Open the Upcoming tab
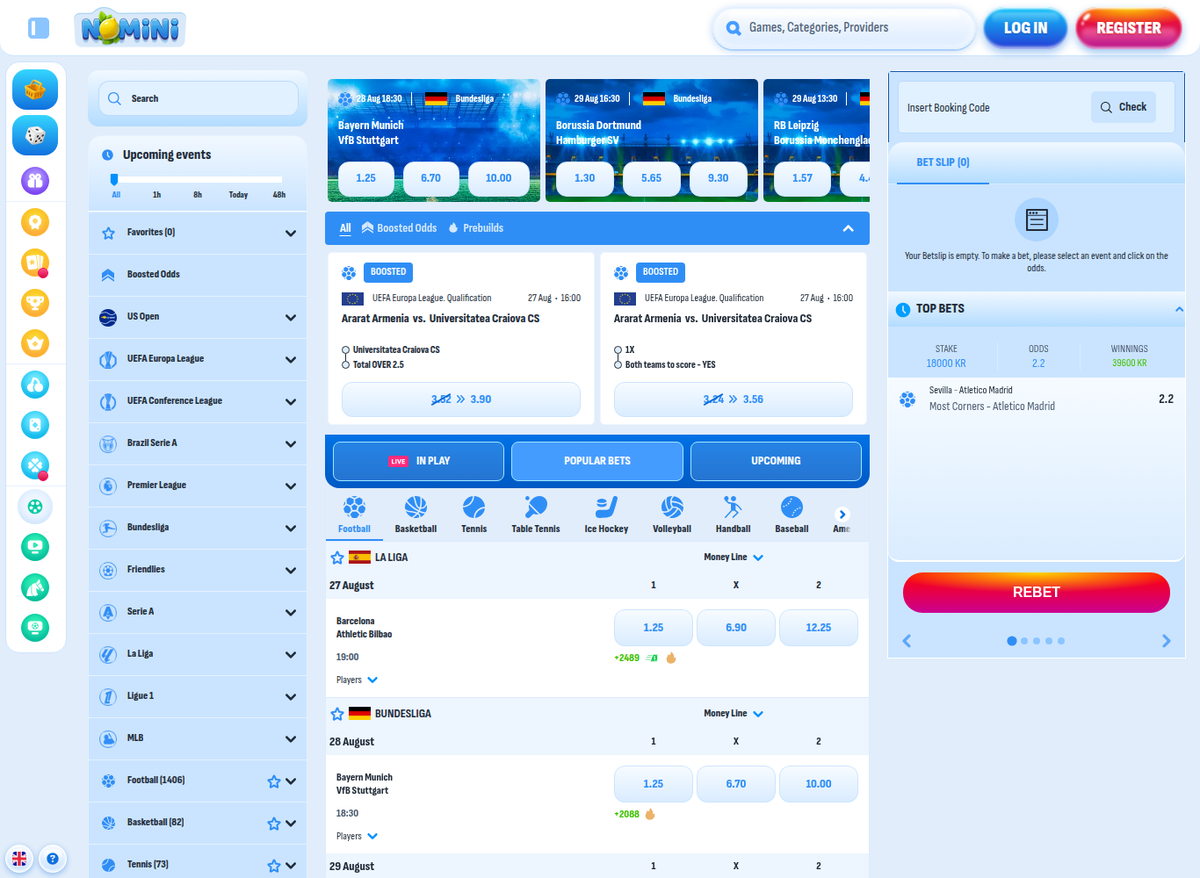This screenshot has width=1200, height=878. 776,461
